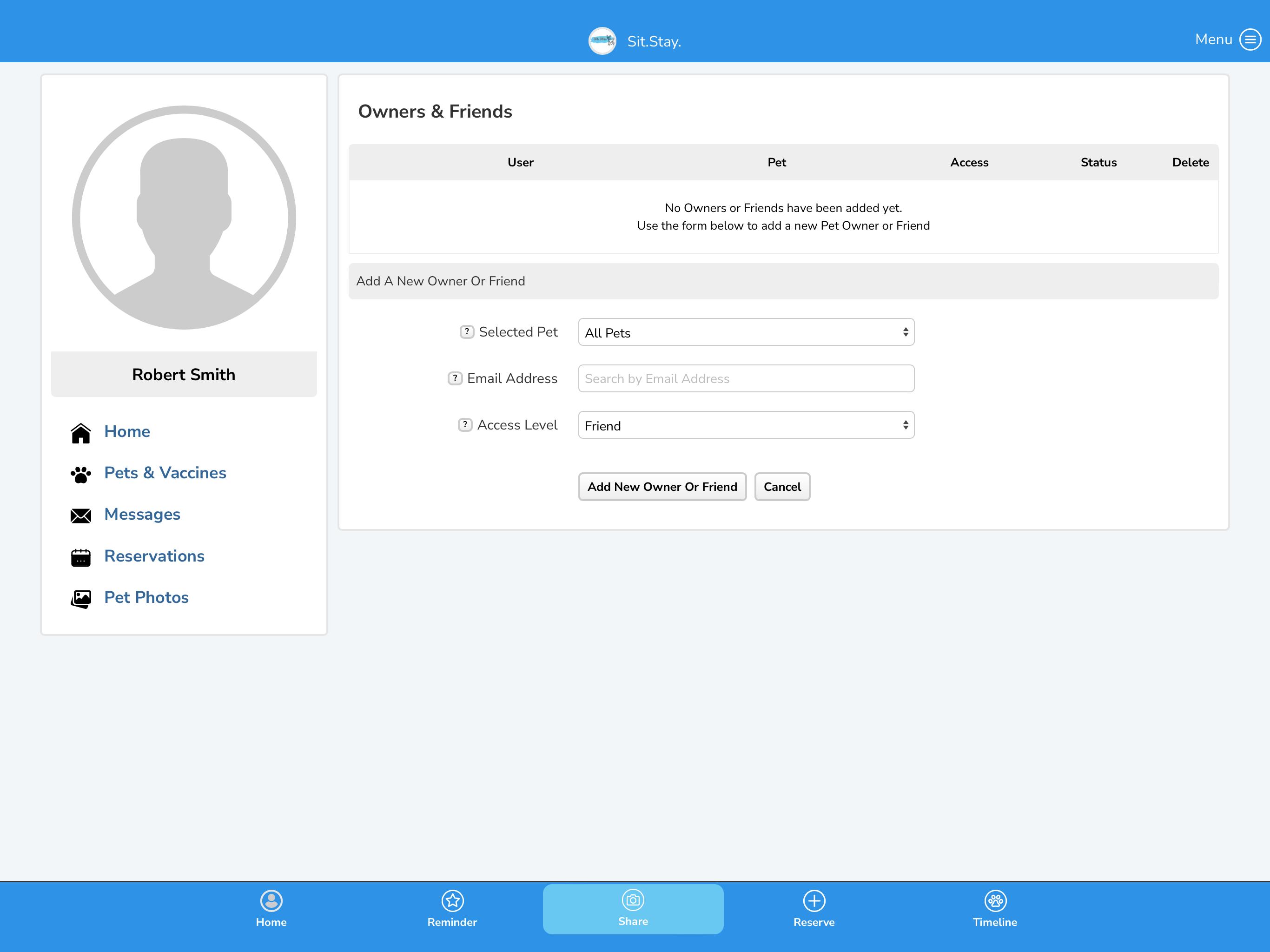Show help for Access Level field
The height and width of the screenshot is (952, 1270).
465,425
